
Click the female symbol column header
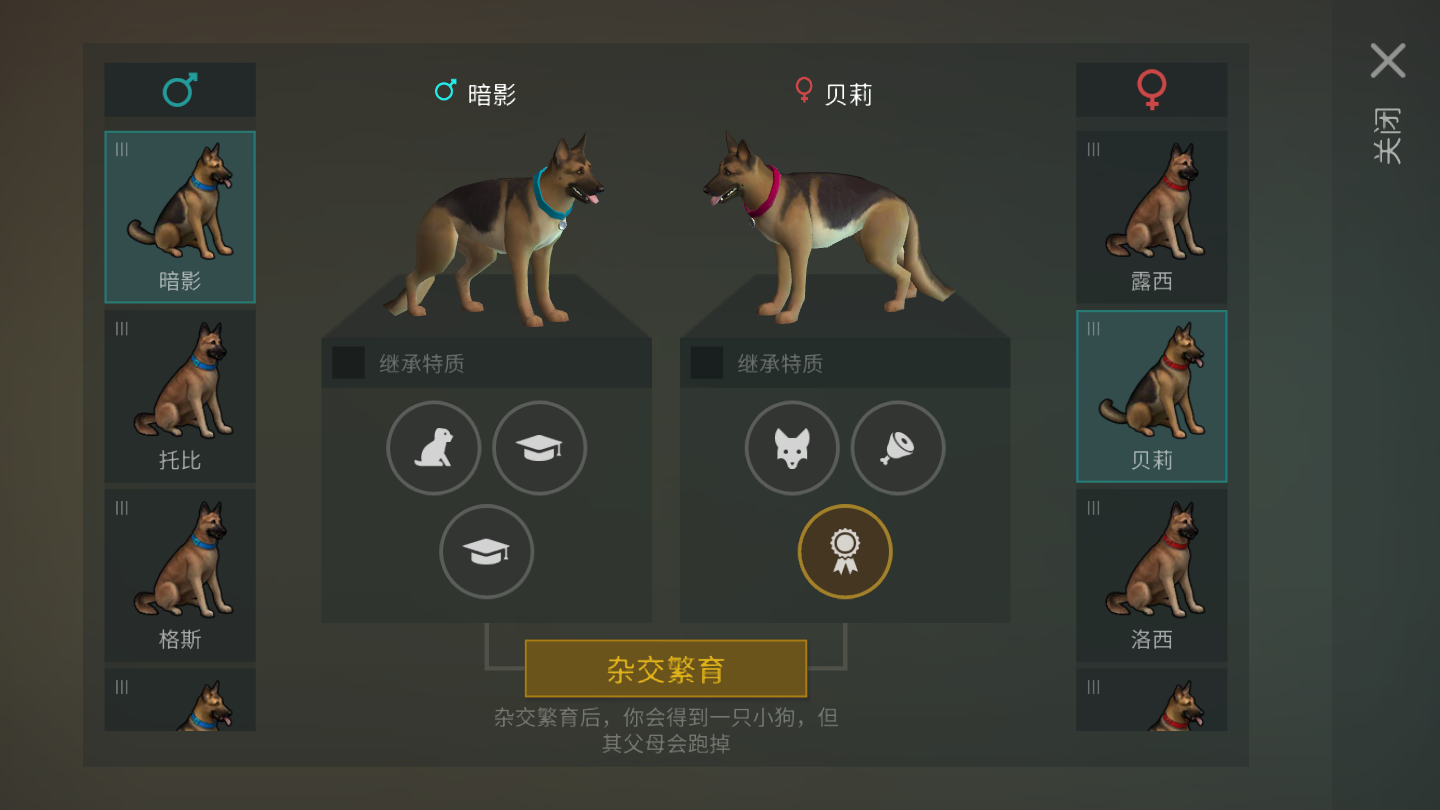click(1152, 90)
